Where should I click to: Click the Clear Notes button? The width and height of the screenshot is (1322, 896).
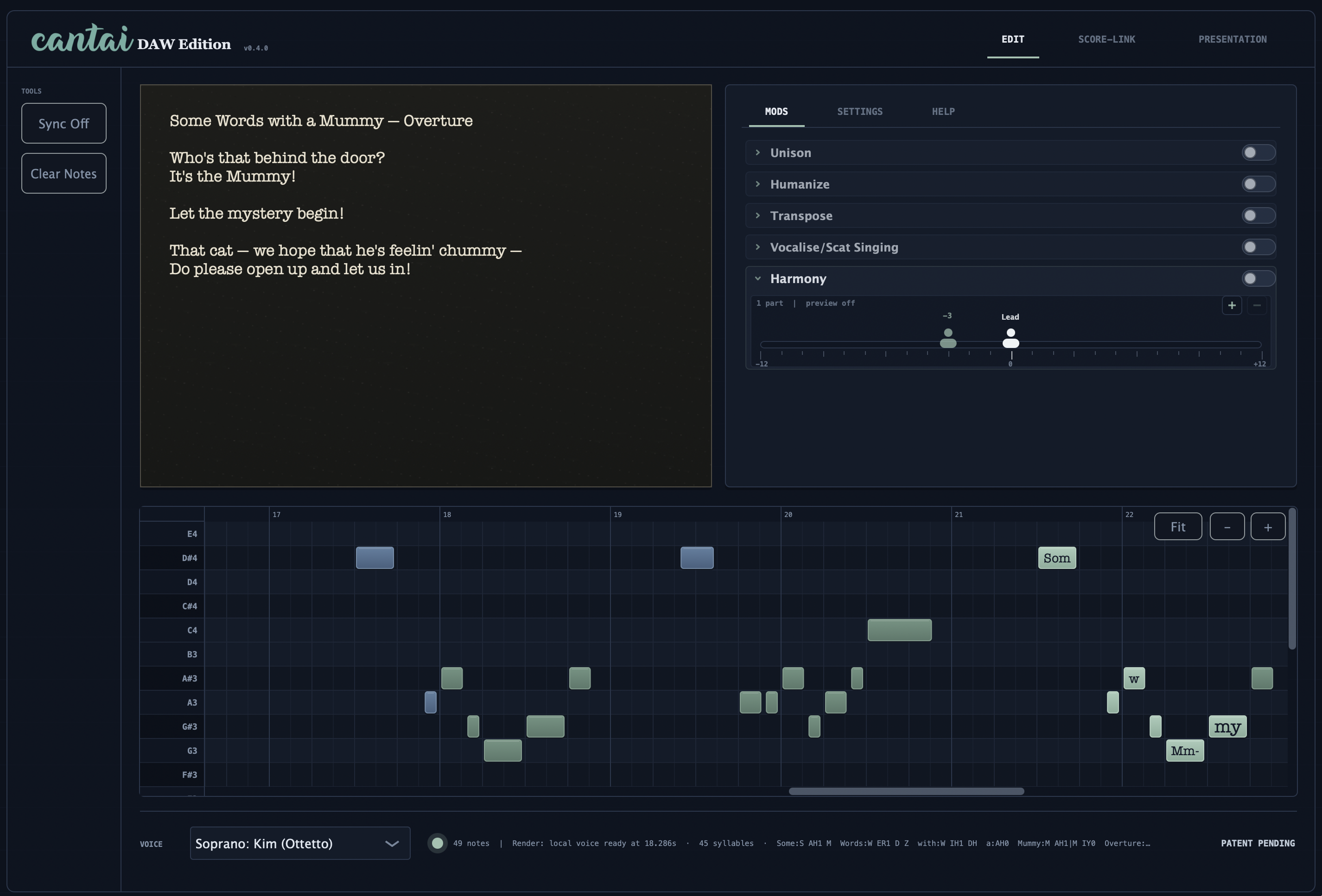[x=64, y=173]
